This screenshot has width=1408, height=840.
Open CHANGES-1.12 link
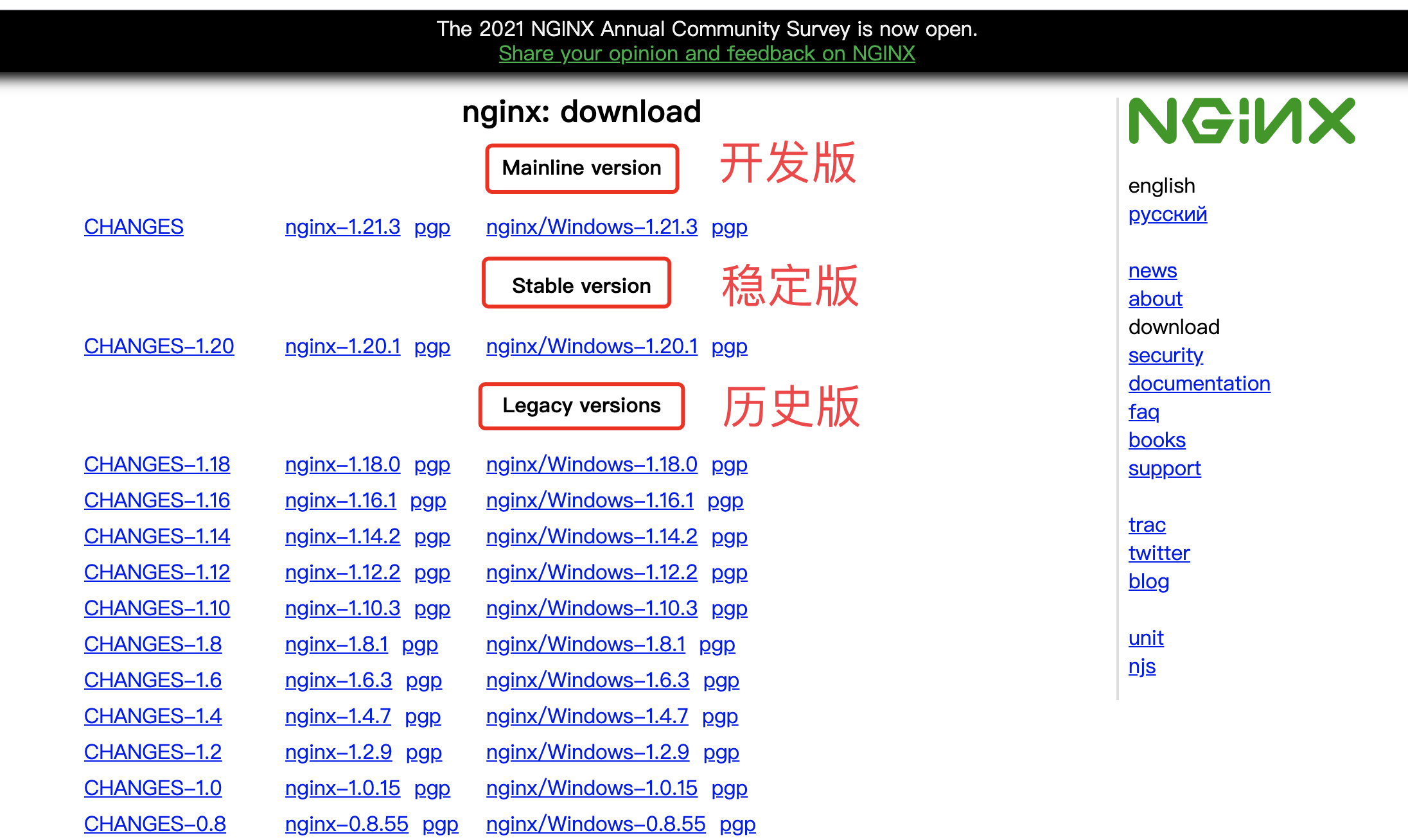(x=157, y=572)
